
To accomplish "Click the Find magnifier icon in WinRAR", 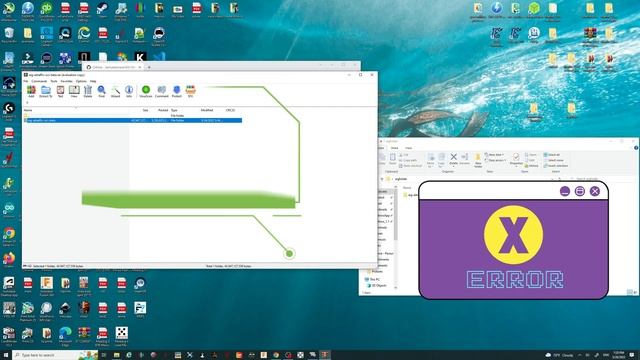I will (x=102, y=91).
